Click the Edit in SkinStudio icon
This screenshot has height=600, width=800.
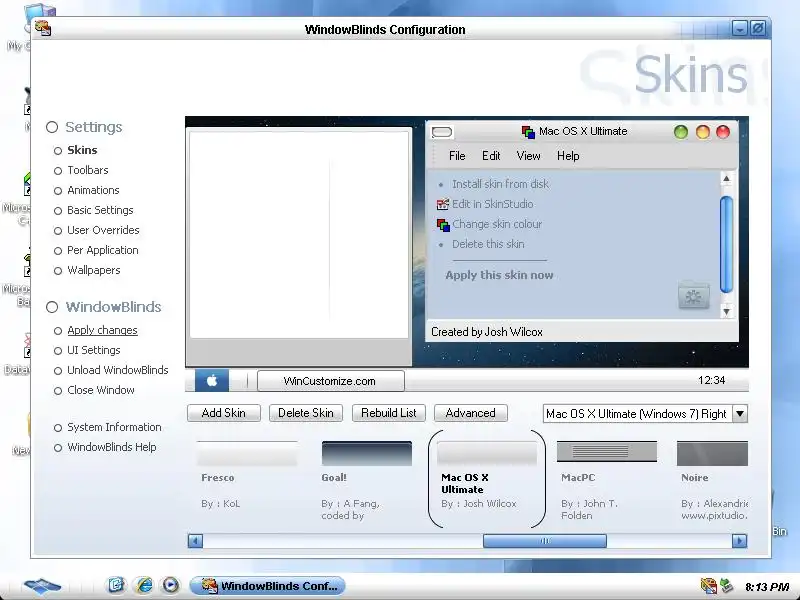[442, 204]
